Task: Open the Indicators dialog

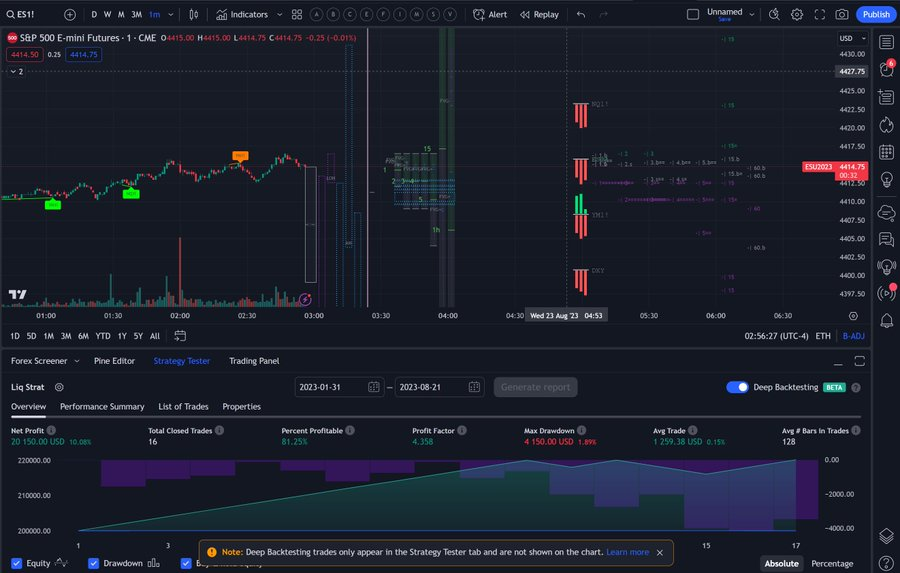Action: pos(242,14)
